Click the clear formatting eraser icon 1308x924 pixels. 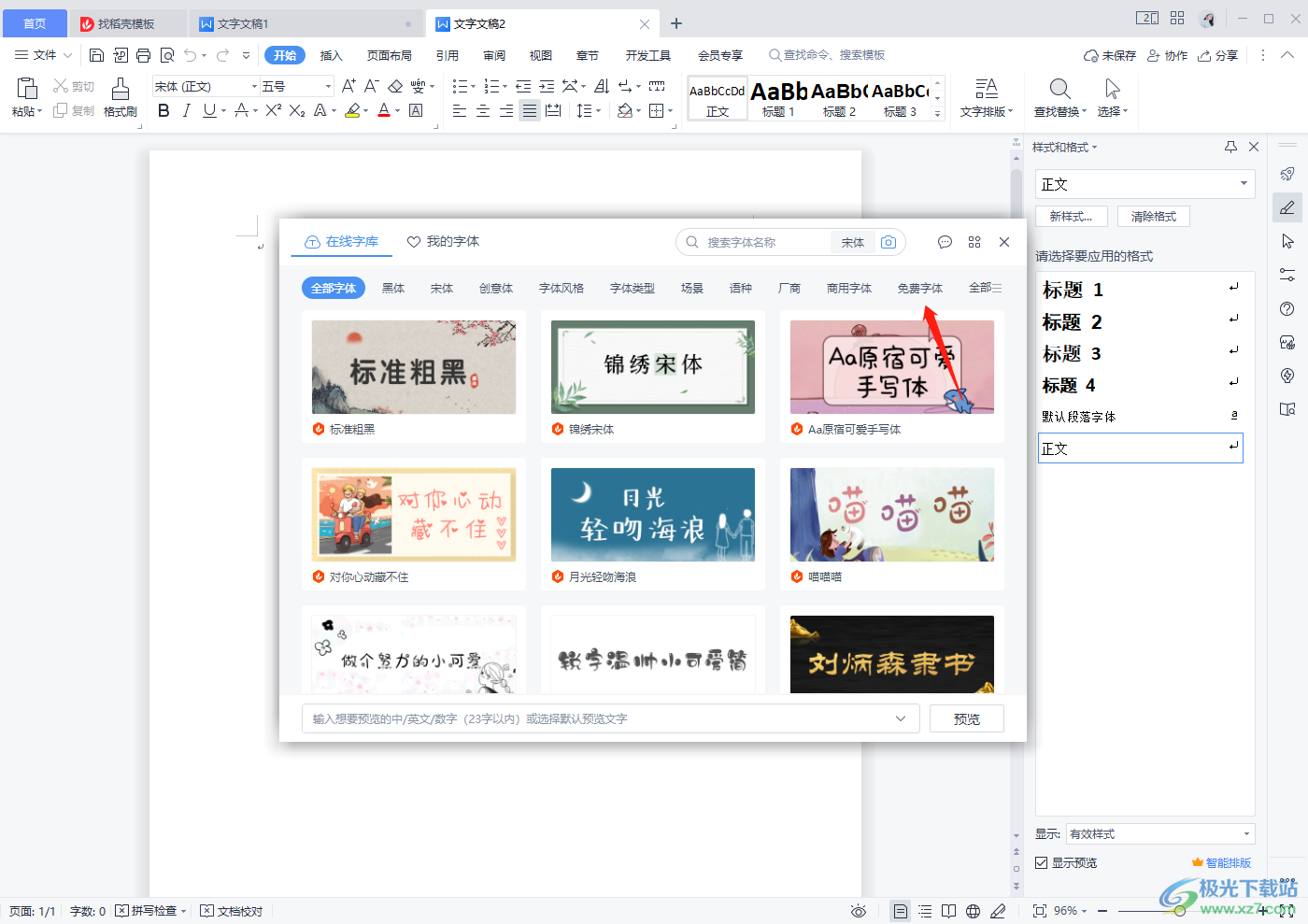click(x=395, y=86)
